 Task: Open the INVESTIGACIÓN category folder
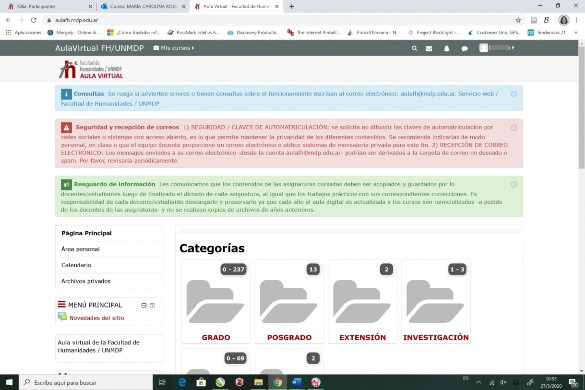[x=436, y=302]
